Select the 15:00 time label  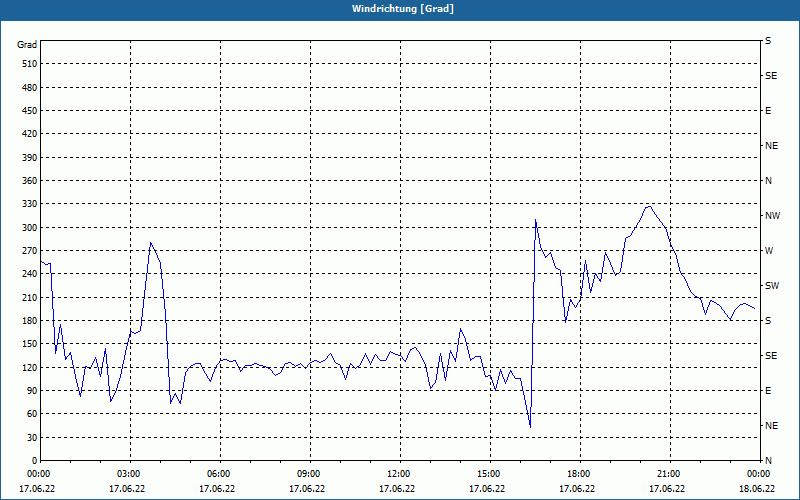[x=488, y=474]
